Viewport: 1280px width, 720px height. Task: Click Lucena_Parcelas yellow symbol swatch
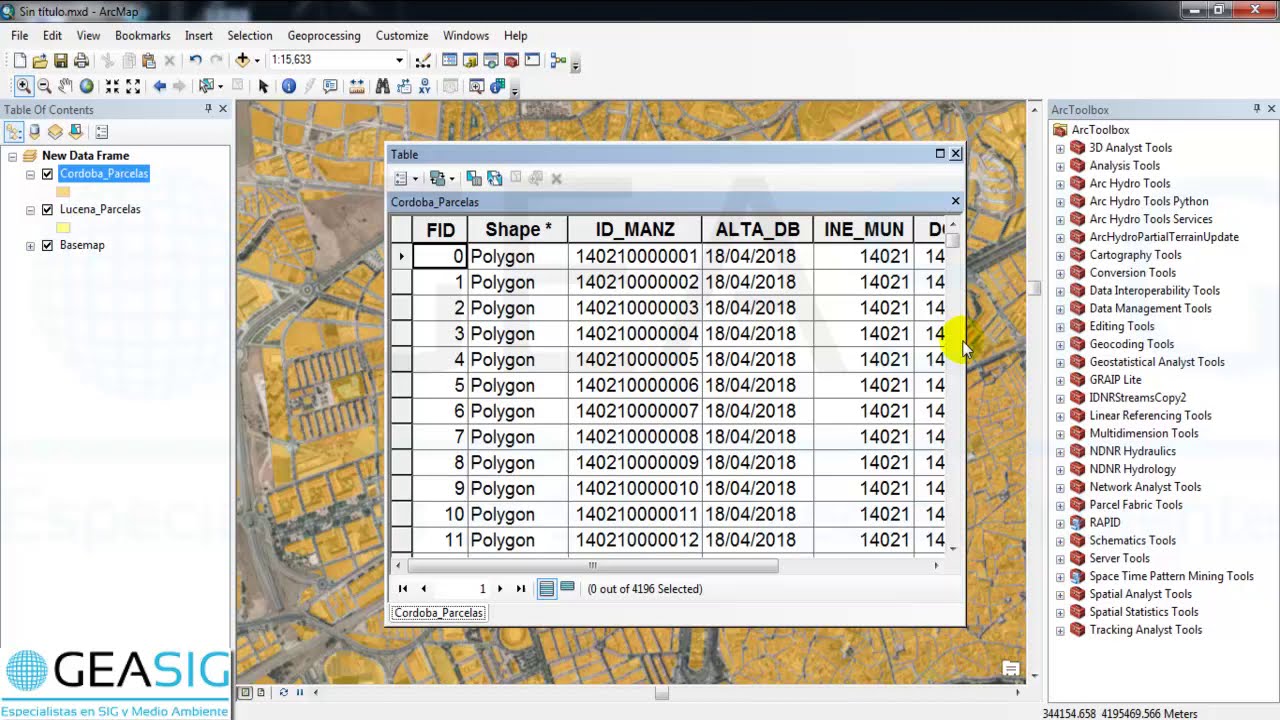[63, 228]
